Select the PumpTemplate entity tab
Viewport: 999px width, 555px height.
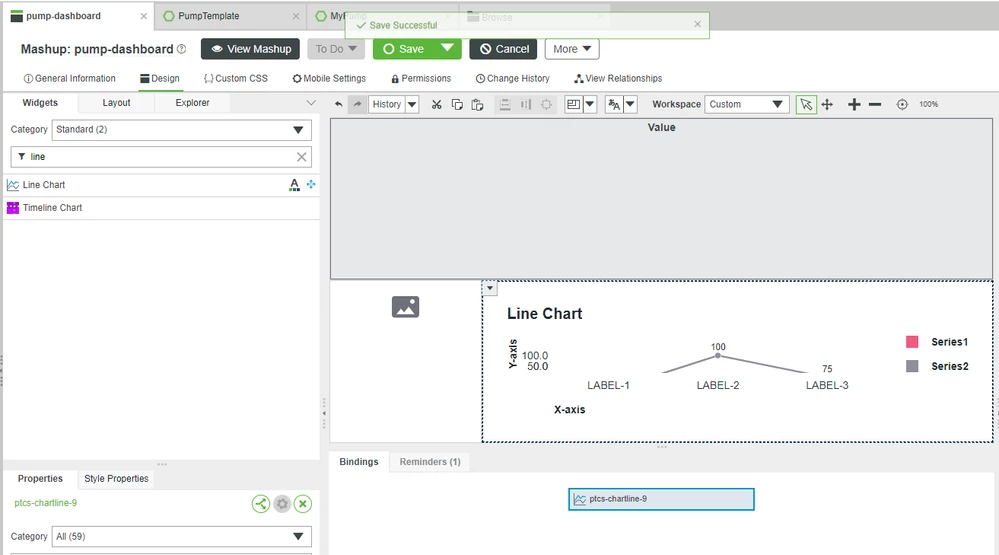(x=208, y=16)
